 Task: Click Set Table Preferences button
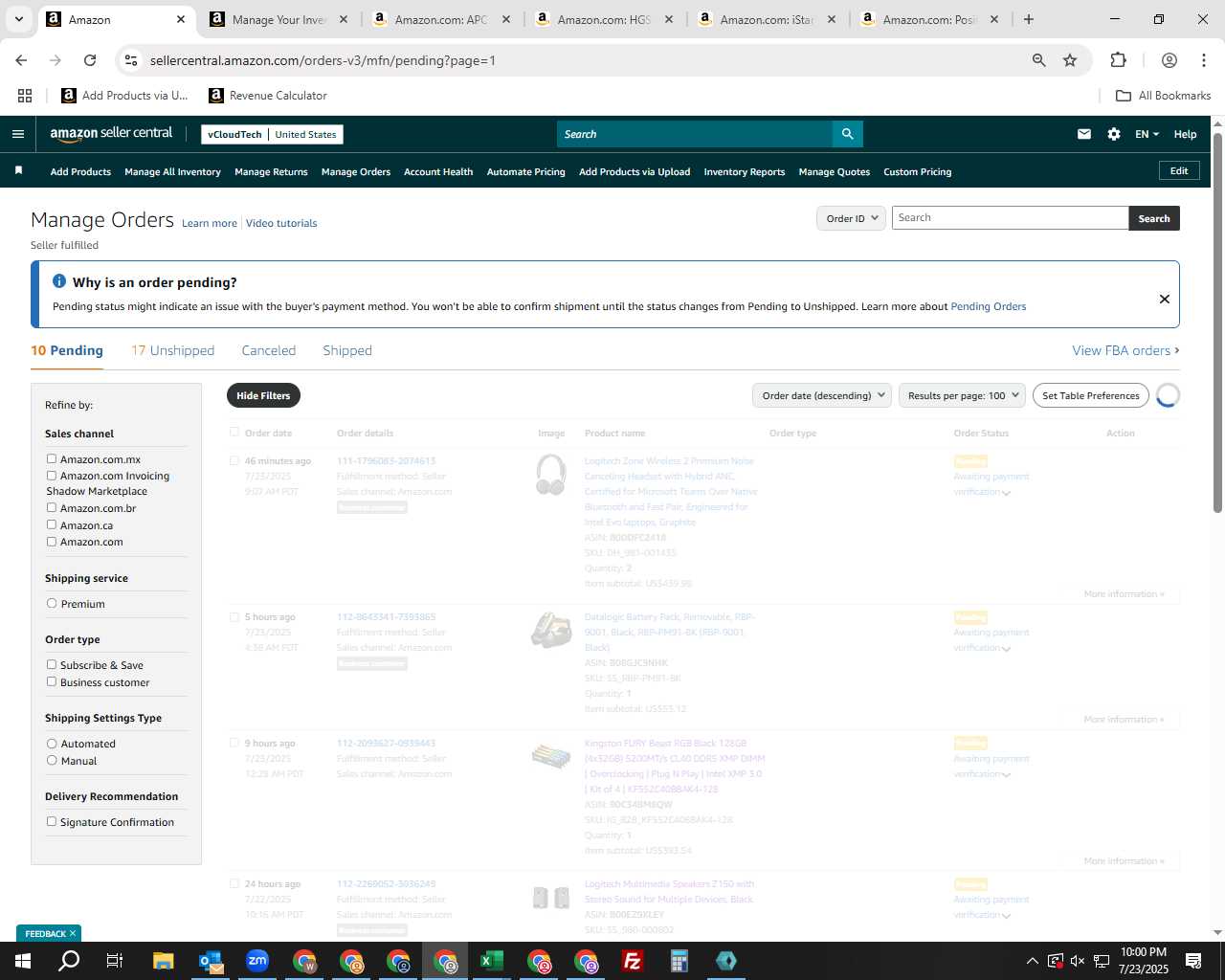click(x=1091, y=395)
